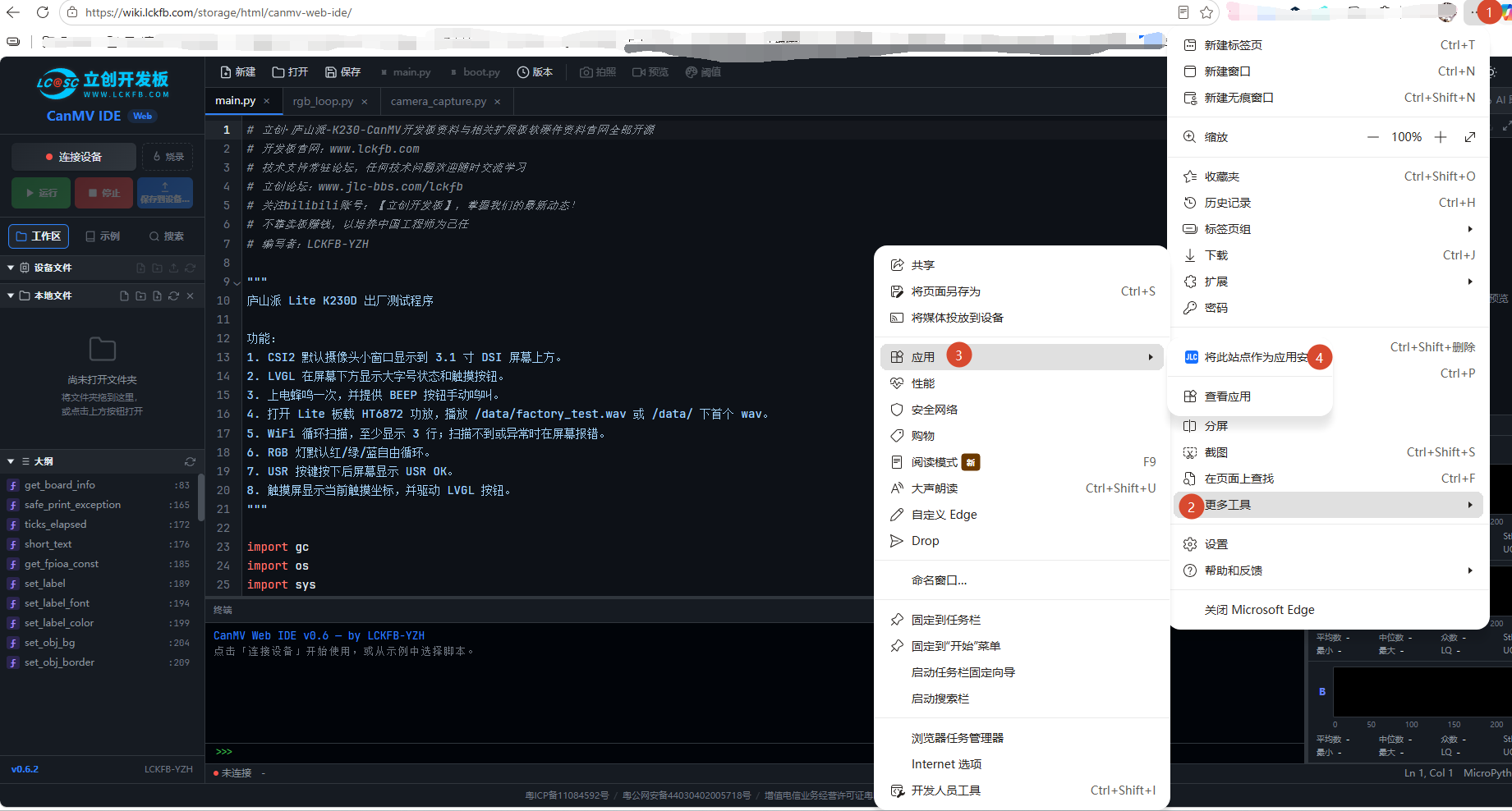Click the favorites star in address bar

tap(1206, 12)
